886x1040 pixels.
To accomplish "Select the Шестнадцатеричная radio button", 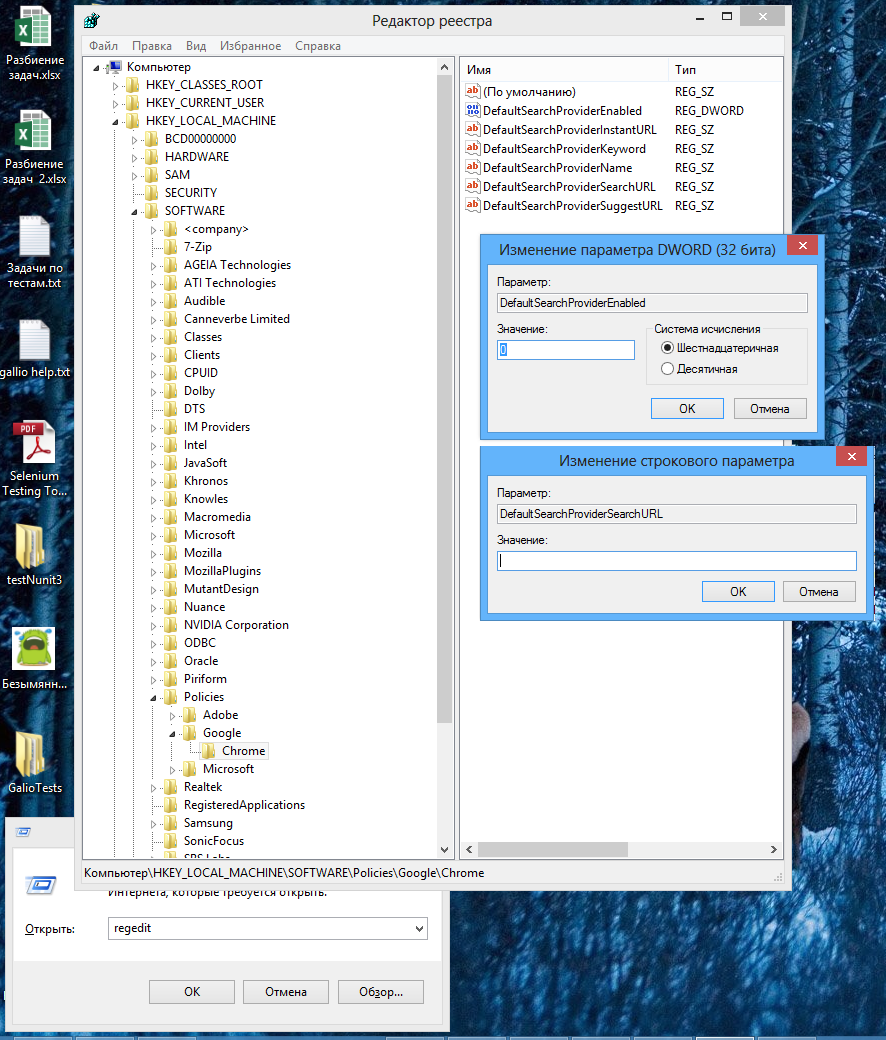I will (x=667, y=348).
